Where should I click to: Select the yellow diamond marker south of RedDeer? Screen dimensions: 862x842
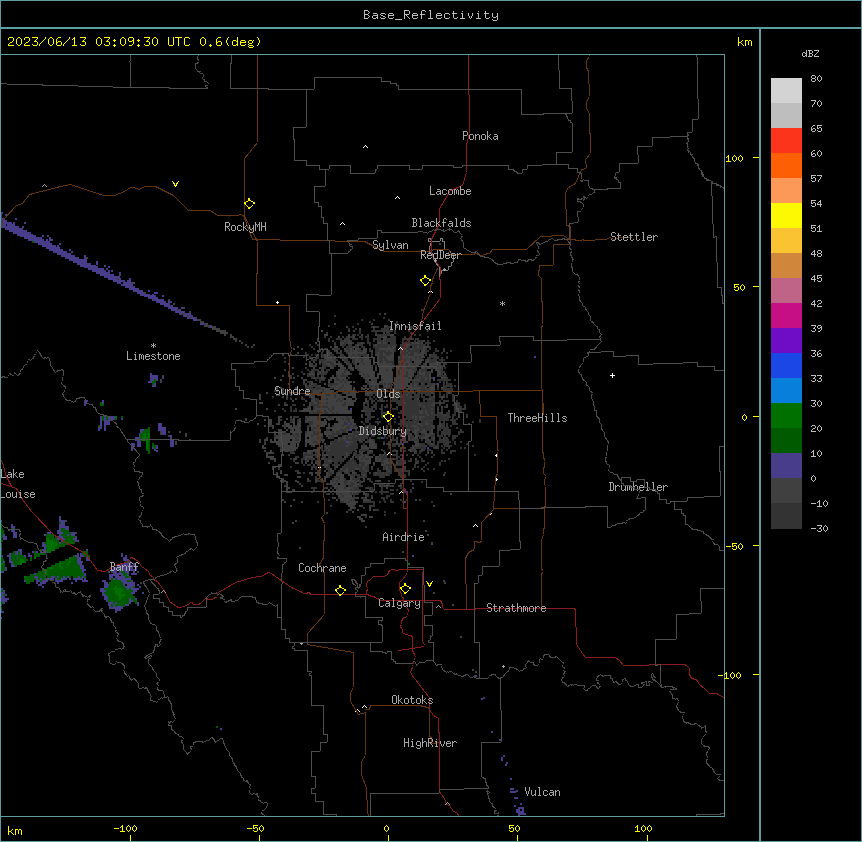tap(425, 281)
